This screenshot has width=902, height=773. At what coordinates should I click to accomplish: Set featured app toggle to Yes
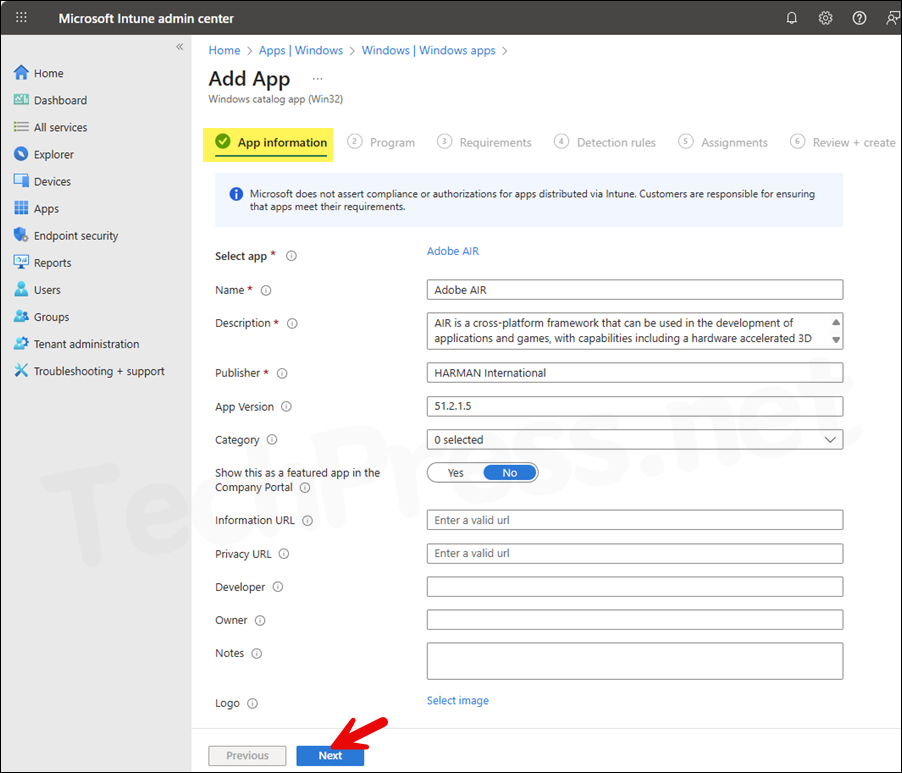tap(456, 473)
